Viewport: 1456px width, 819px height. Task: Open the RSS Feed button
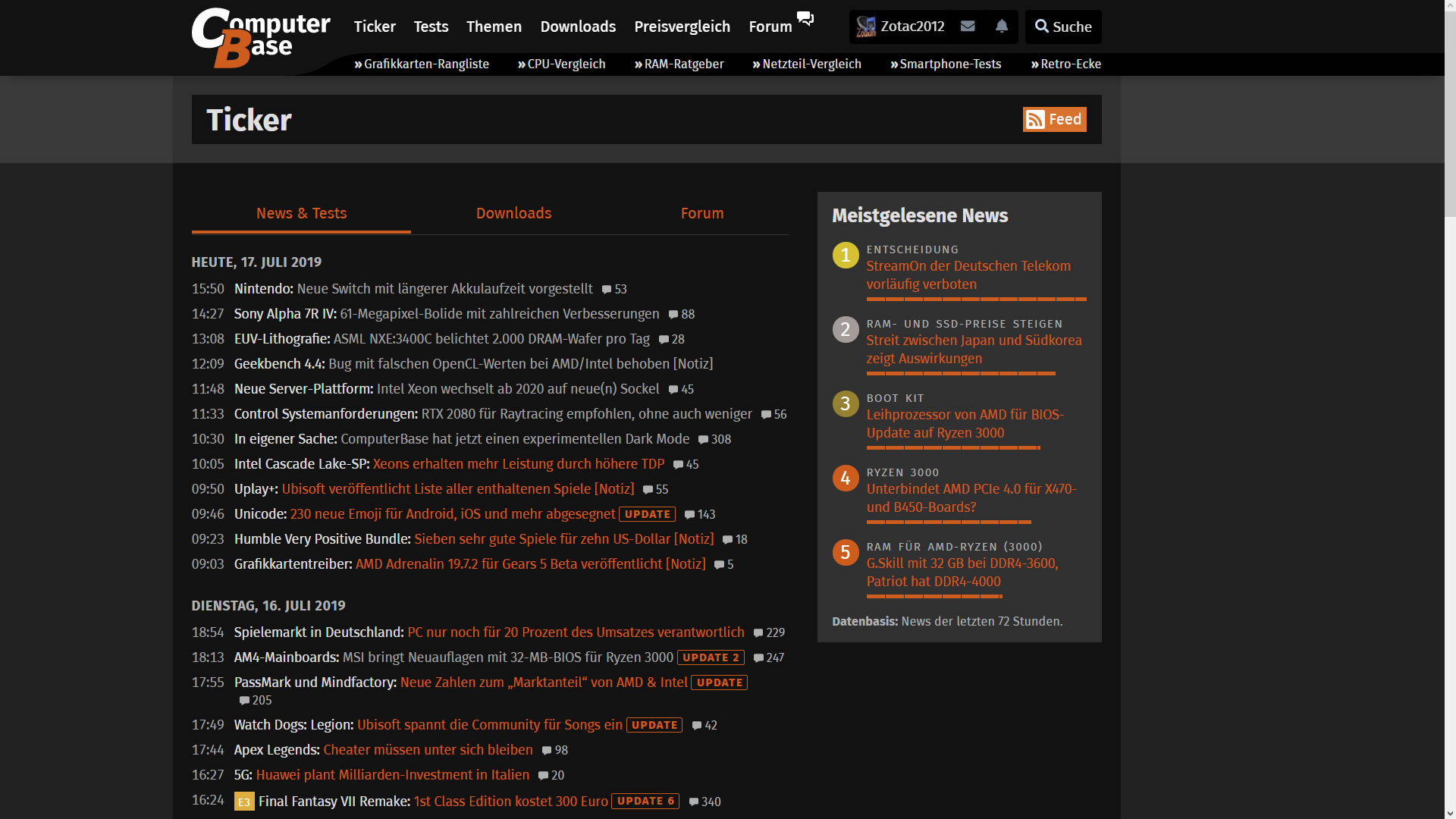tap(1054, 119)
